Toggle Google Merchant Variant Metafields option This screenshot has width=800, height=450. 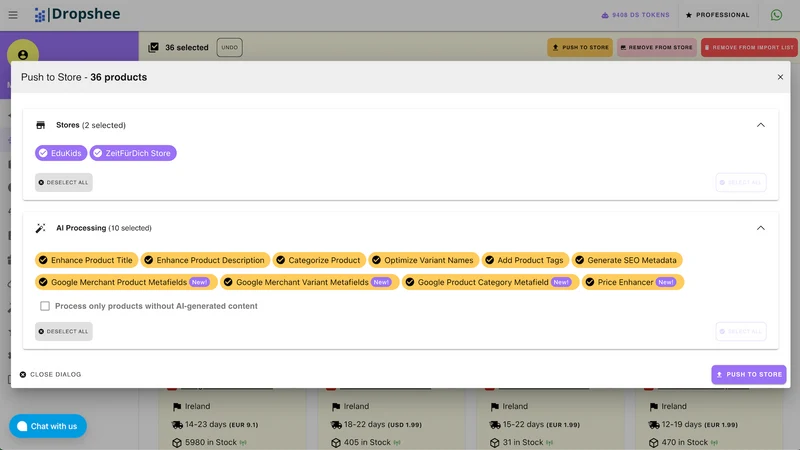[309, 282]
